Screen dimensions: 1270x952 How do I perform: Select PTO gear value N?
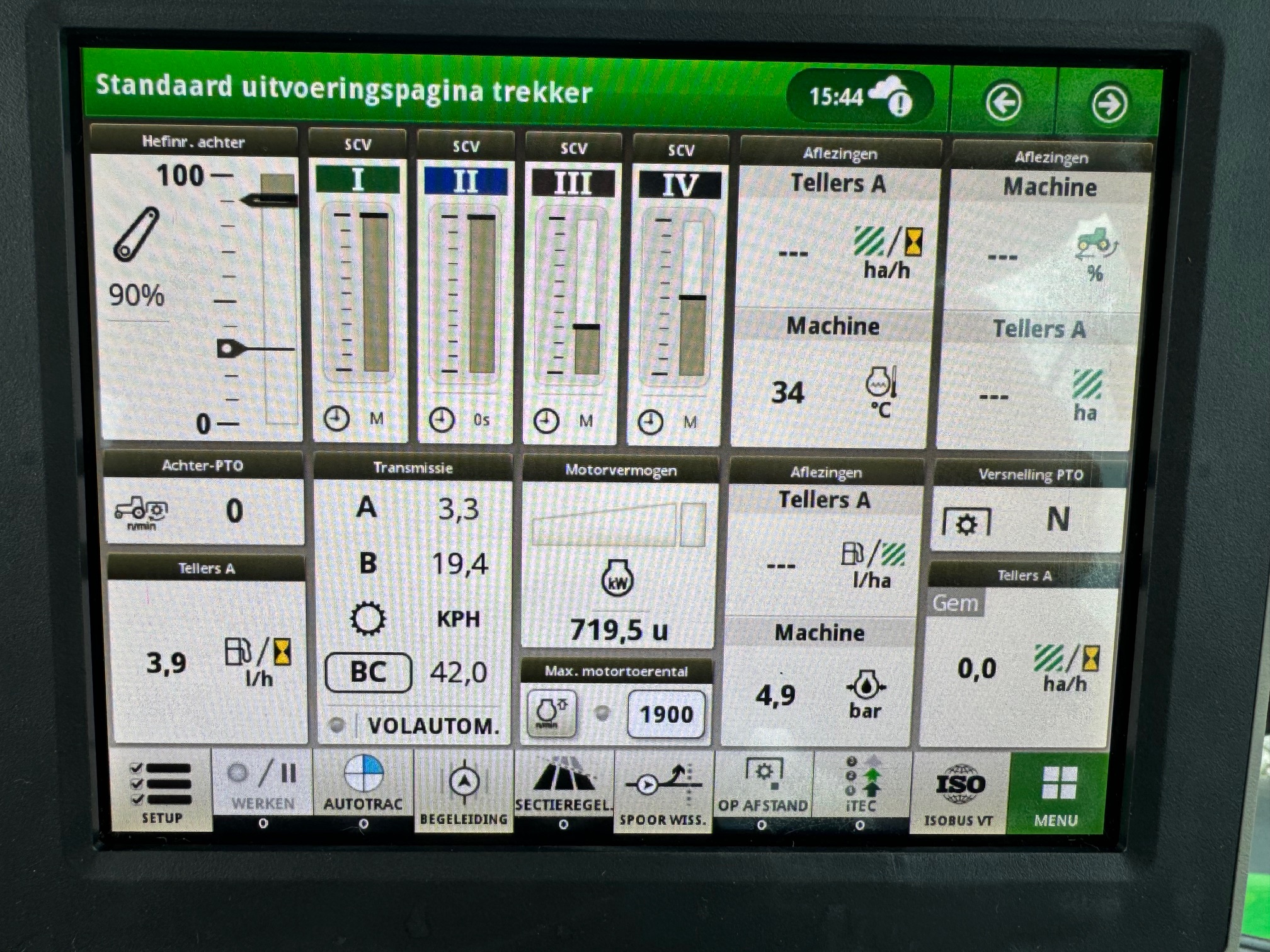(1058, 519)
